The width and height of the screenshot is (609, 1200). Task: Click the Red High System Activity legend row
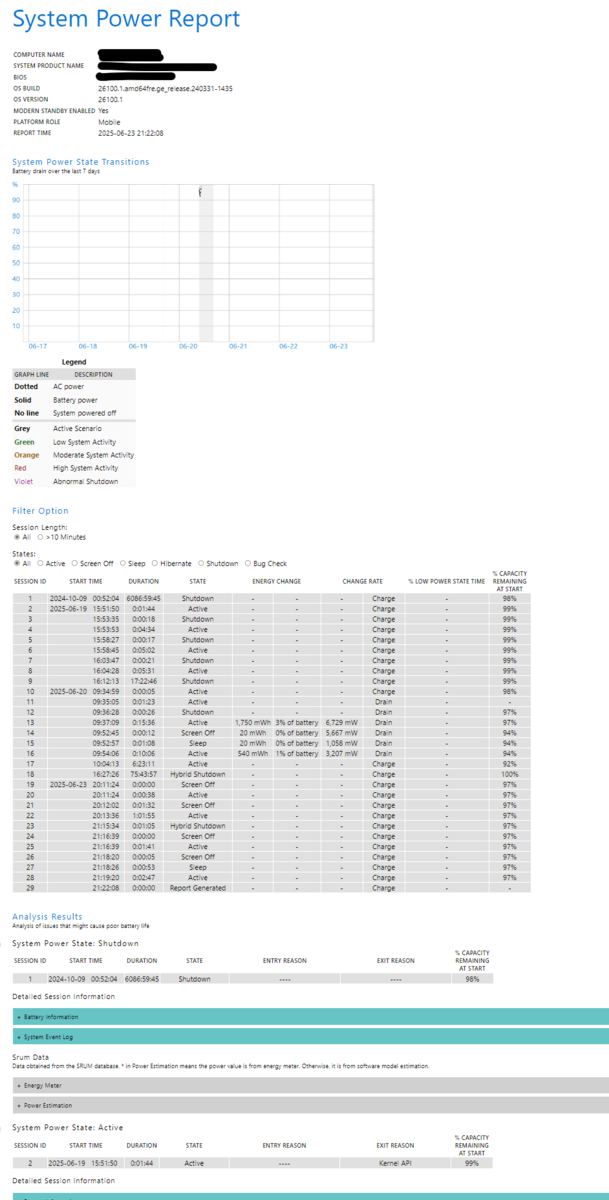pyautogui.click(x=73, y=468)
